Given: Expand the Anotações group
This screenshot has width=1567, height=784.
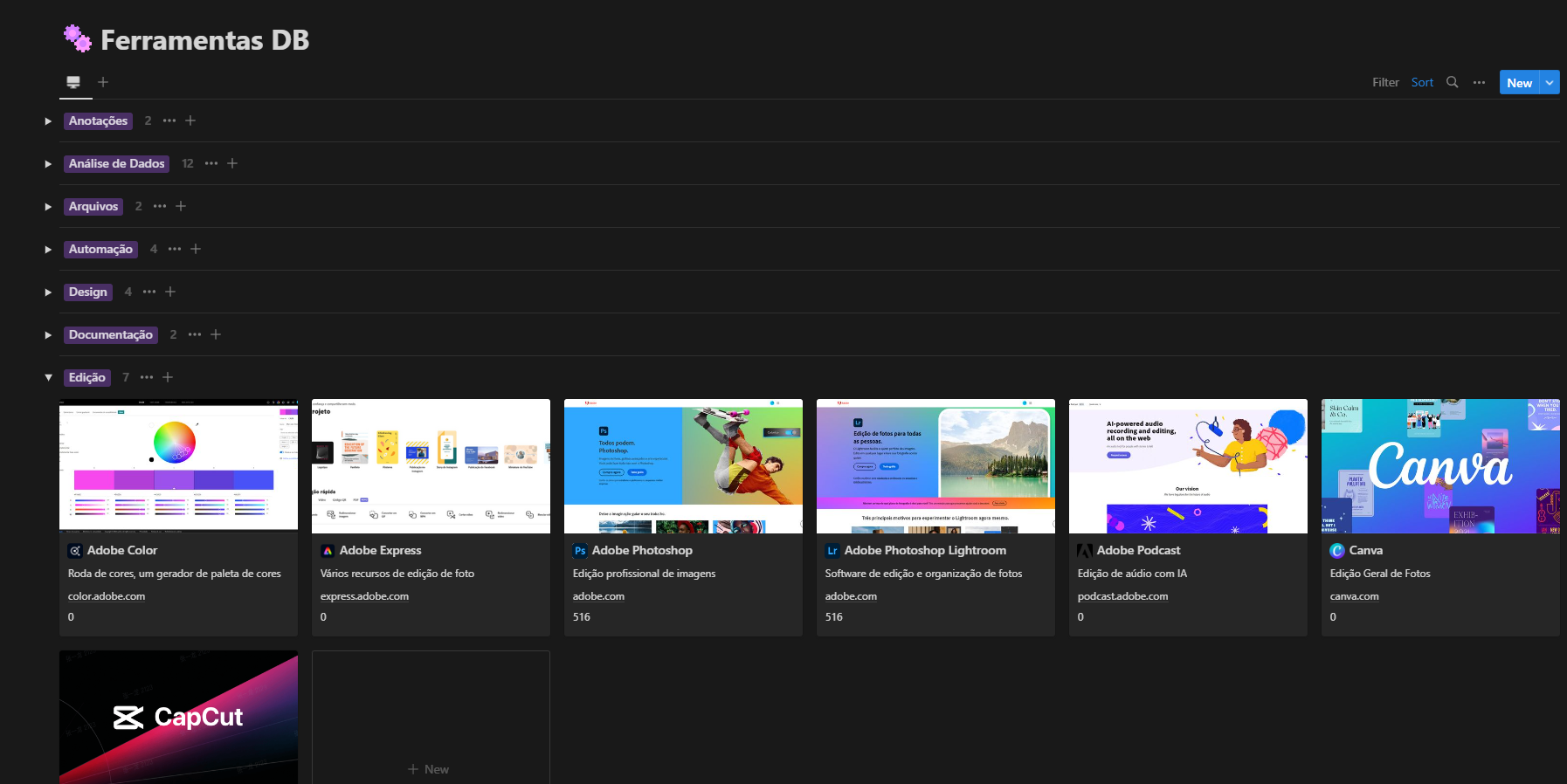Looking at the screenshot, I should click(48, 121).
